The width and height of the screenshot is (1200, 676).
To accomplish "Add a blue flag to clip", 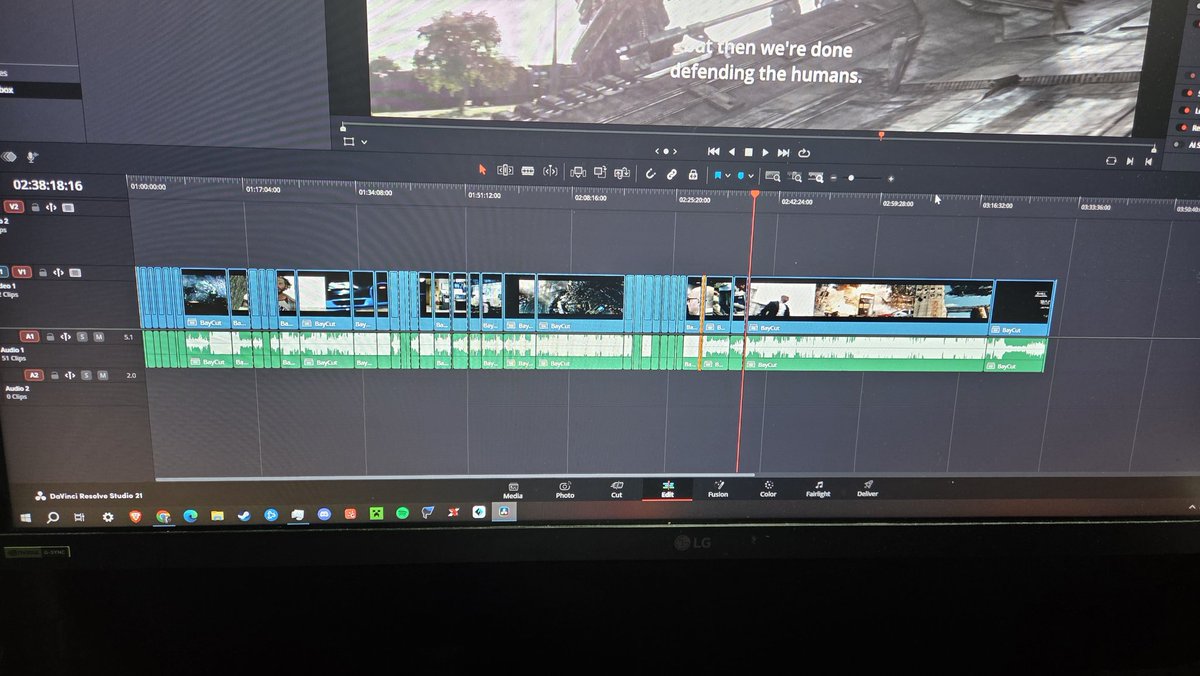I will 718,175.
